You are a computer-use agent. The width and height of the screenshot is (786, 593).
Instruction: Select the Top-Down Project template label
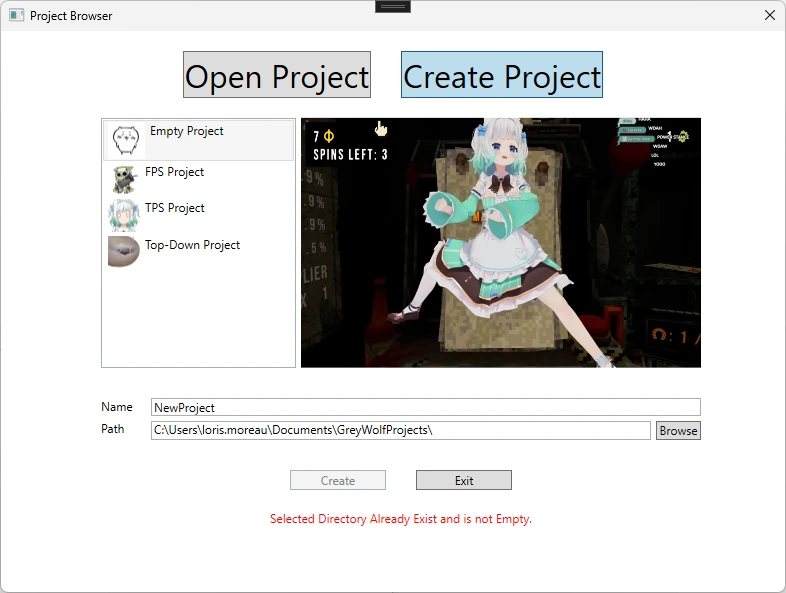coord(193,245)
